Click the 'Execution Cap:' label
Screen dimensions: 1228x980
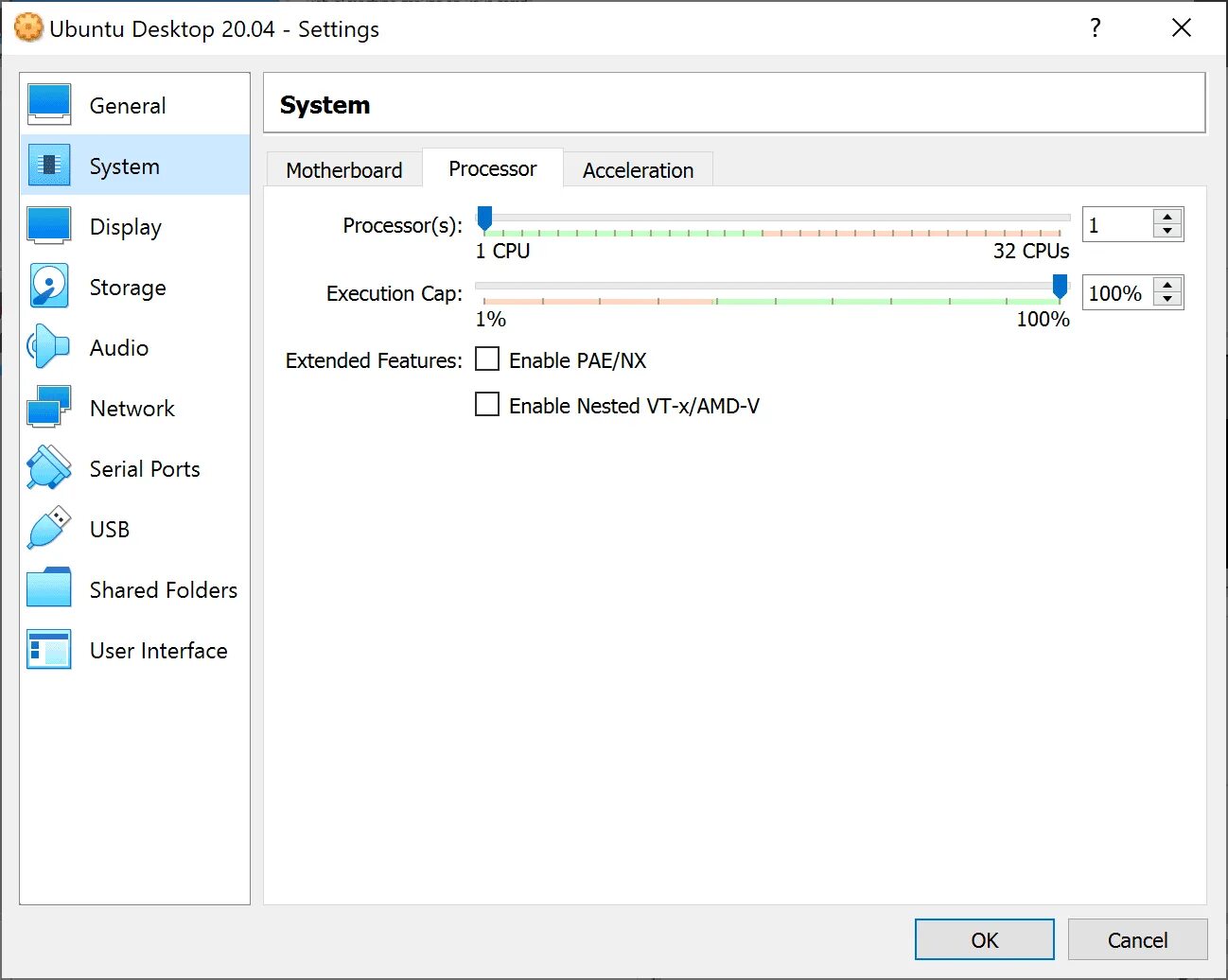coord(395,293)
